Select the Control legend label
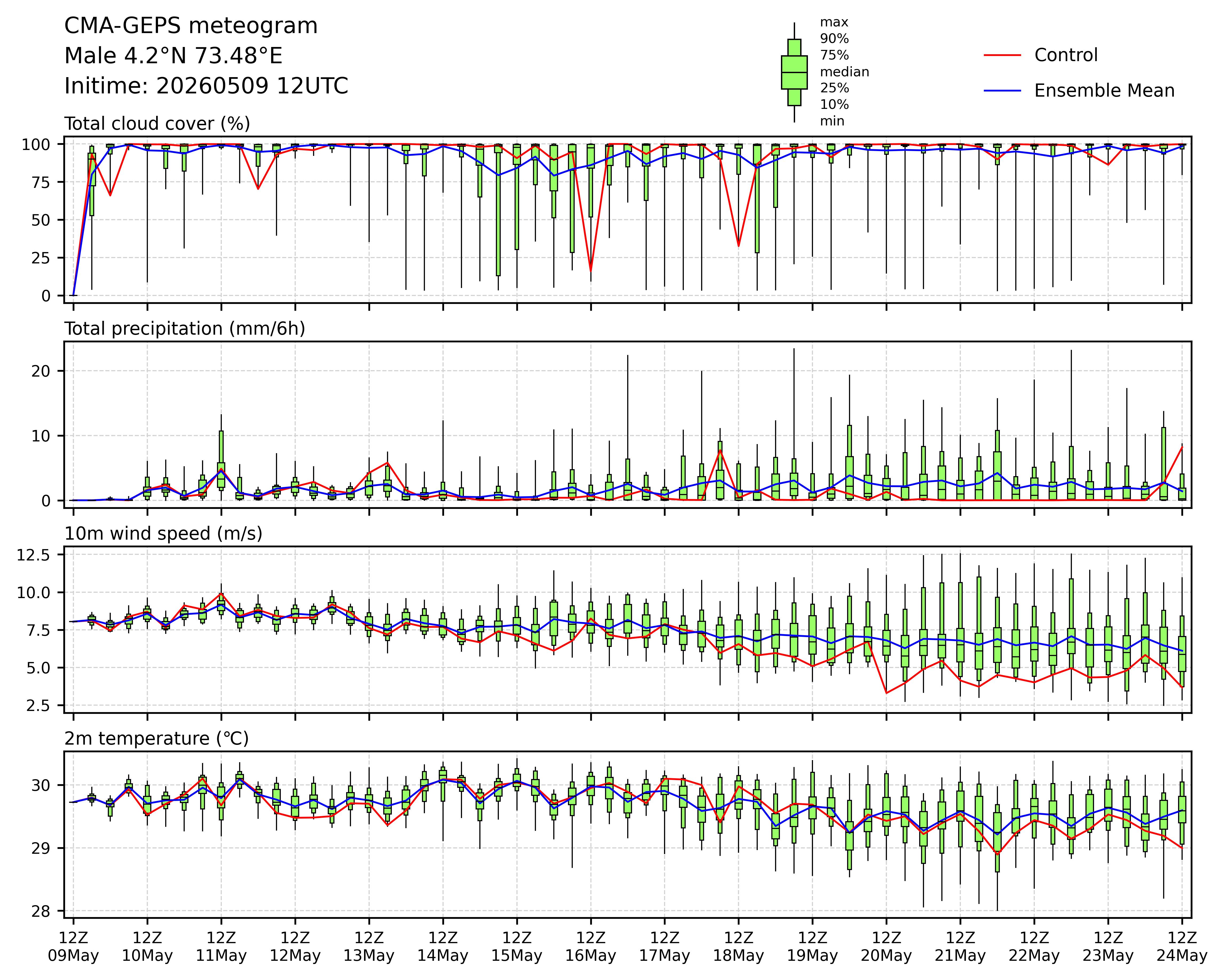This screenshot has width=1224, height=980. click(x=1066, y=55)
